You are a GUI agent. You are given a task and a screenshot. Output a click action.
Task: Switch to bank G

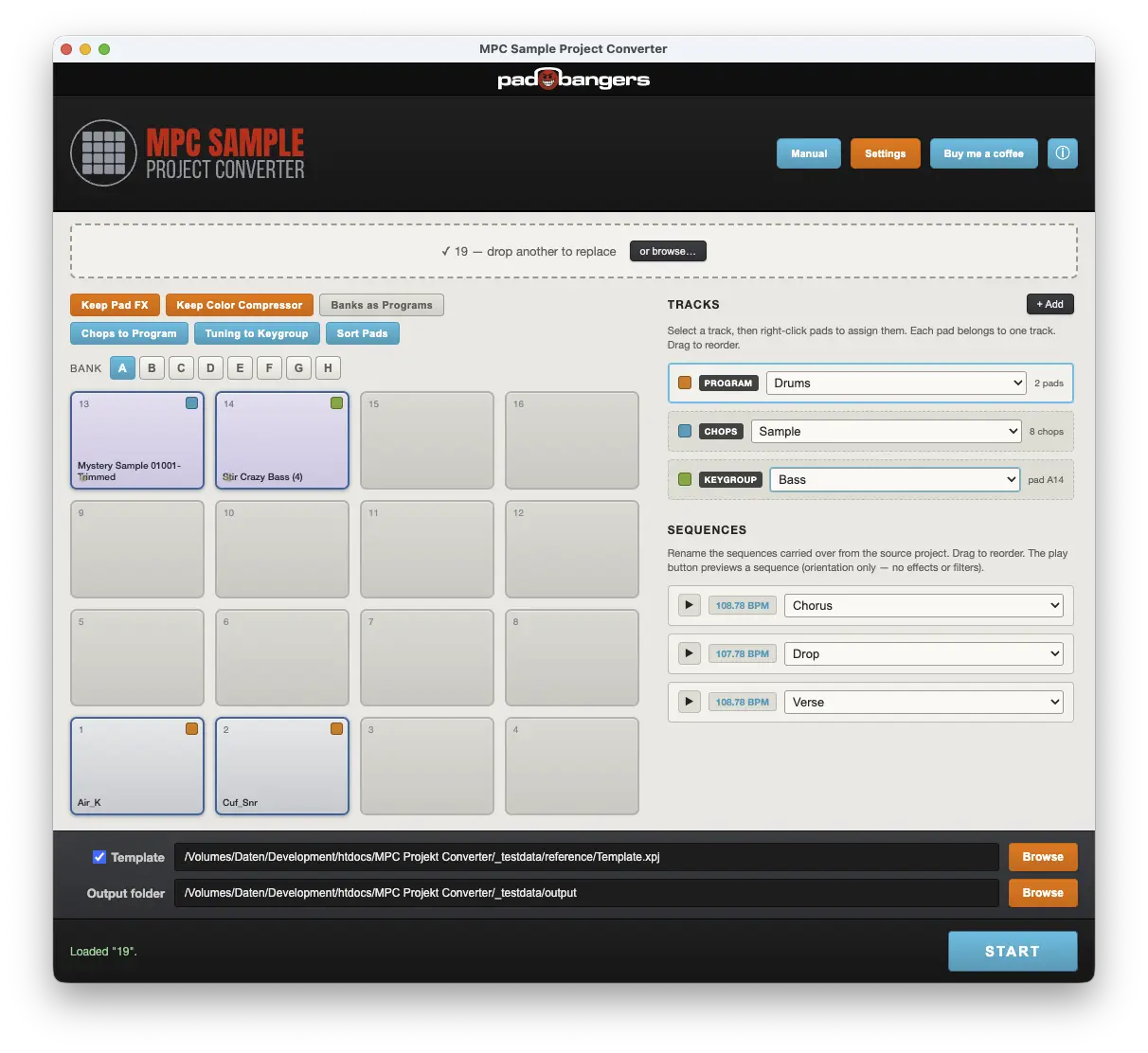298,367
